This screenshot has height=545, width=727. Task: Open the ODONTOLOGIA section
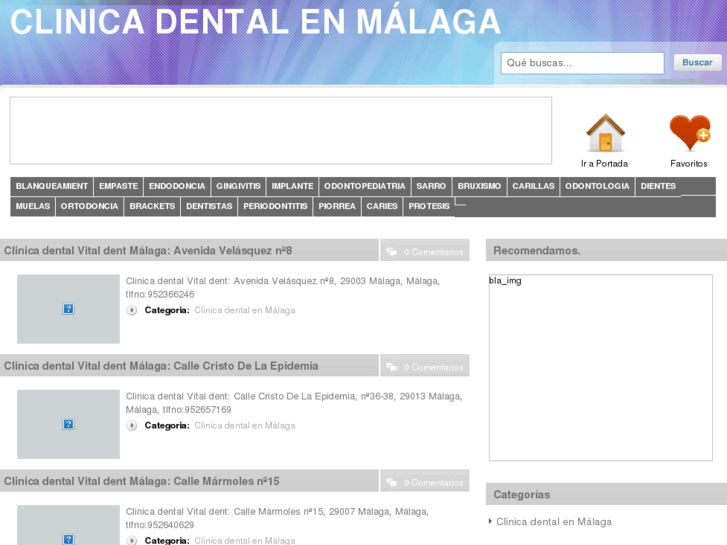pos(597,186)
